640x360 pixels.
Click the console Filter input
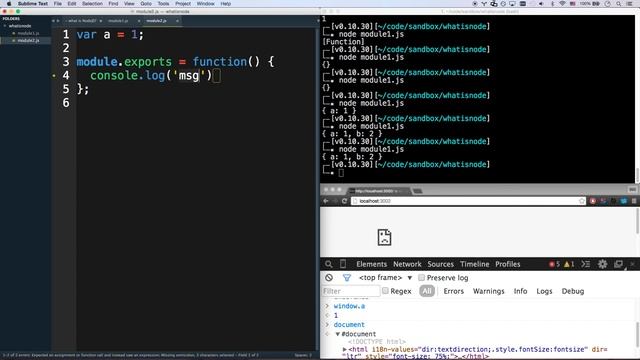[x=351, y=291]
